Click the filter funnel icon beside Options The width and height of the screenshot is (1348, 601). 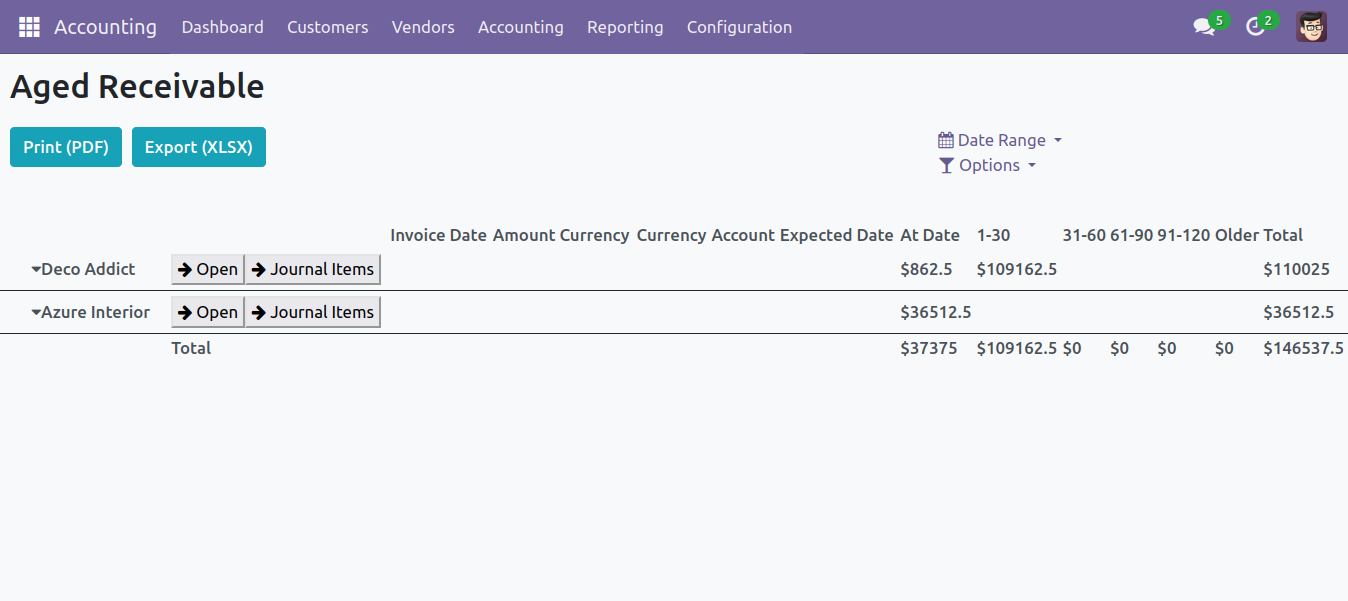pos(946,166)
